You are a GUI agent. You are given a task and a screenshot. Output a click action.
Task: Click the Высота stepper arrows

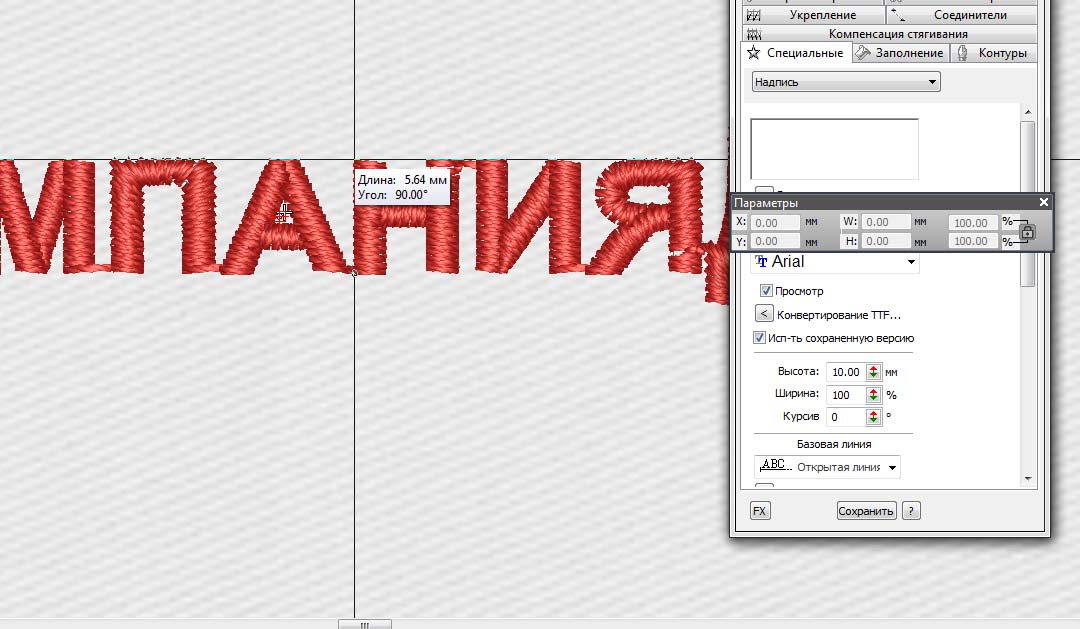tap(874, 372)
